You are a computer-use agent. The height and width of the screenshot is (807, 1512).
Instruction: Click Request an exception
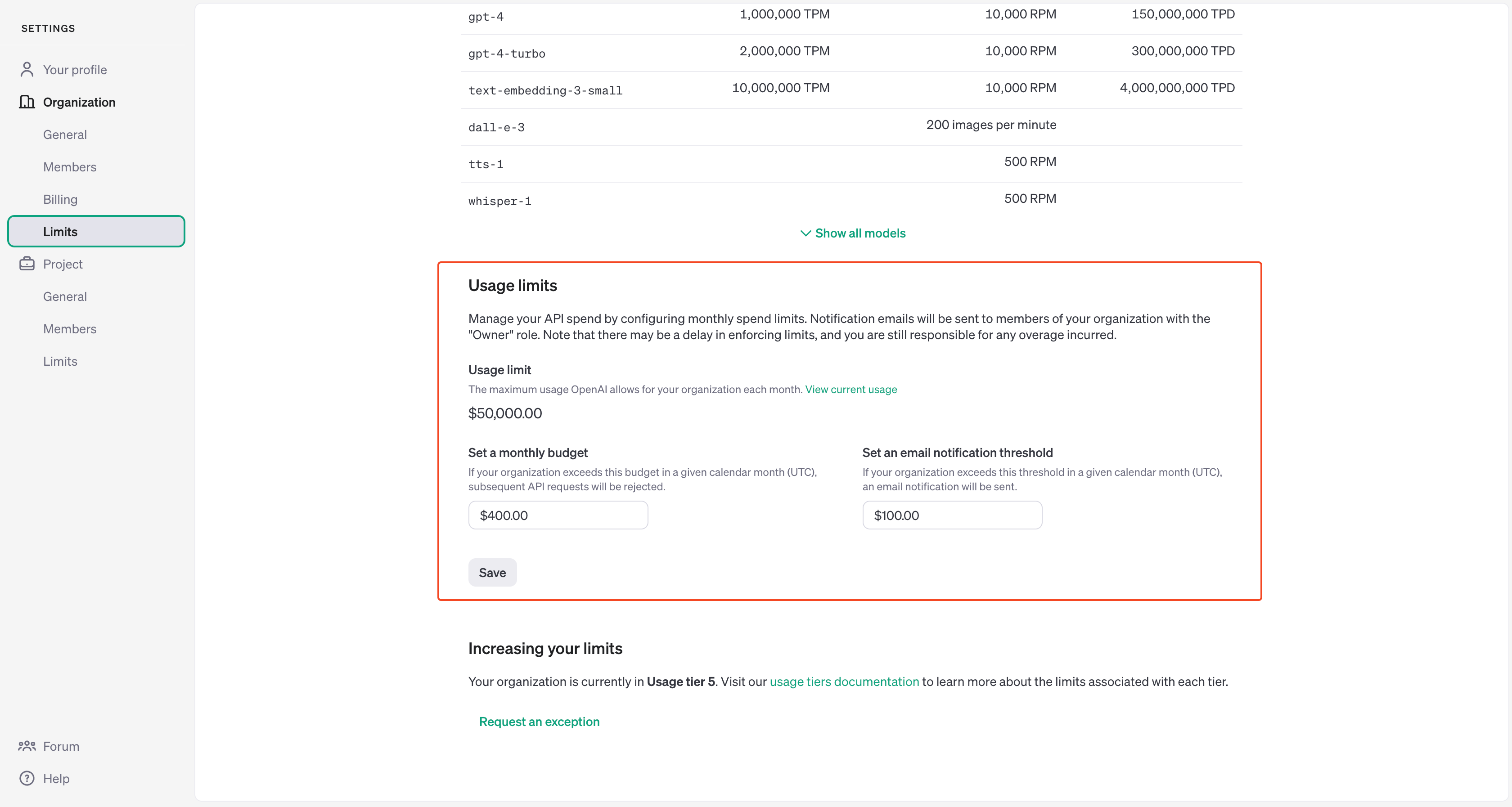[x=539, y=722]
